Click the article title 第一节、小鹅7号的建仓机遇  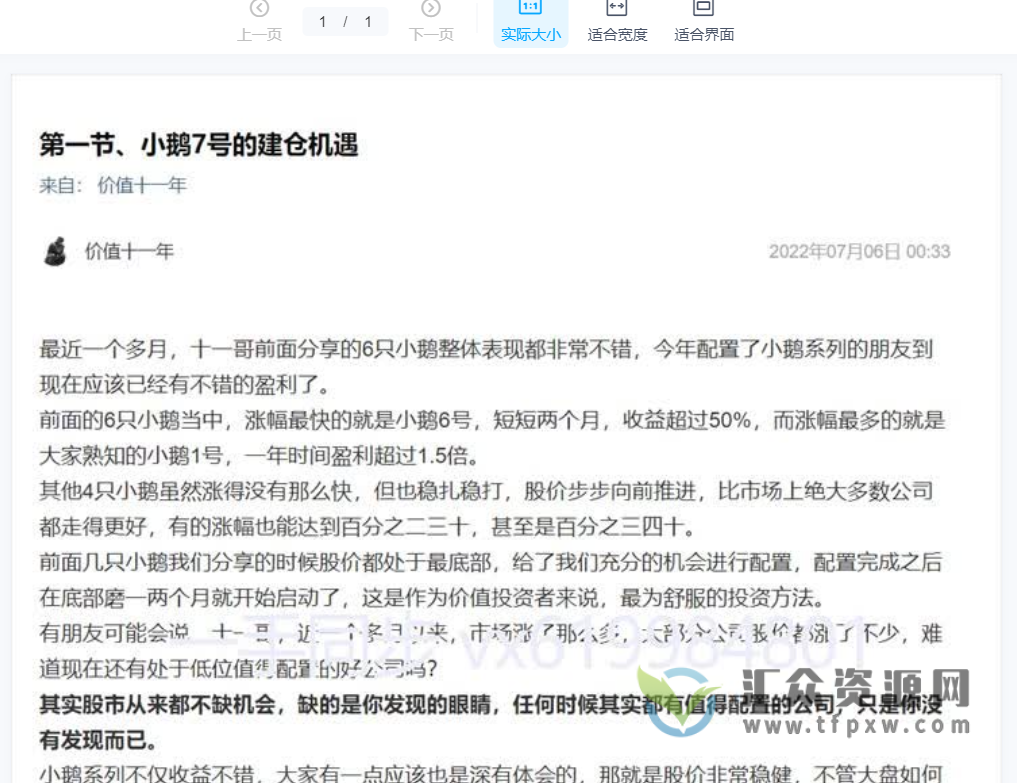[x=198, y=145]
